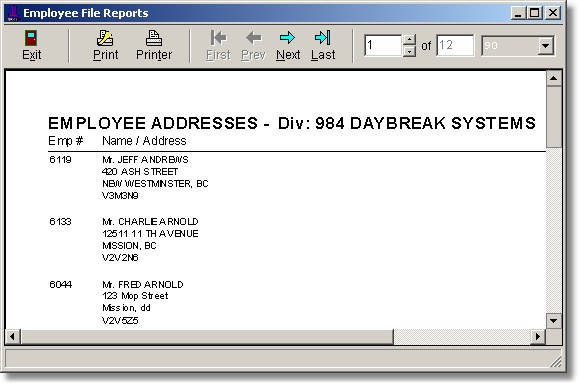The height and width of the screenshot is (385, 579).
Task: Click the horizontal scrollbar thumb
Action: 207,337
